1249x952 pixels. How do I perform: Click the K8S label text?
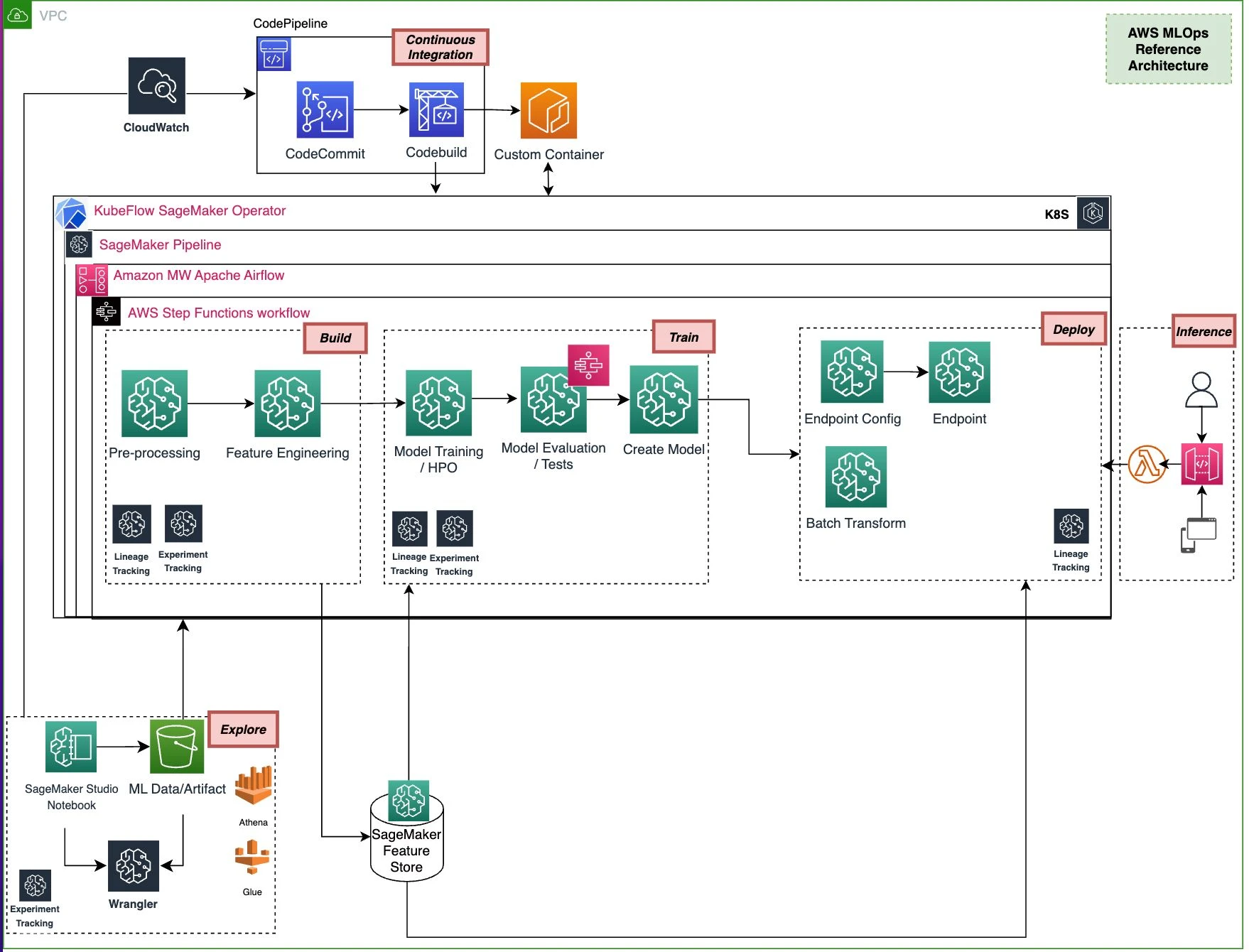pyautogui.click(x=1056, y=214)
